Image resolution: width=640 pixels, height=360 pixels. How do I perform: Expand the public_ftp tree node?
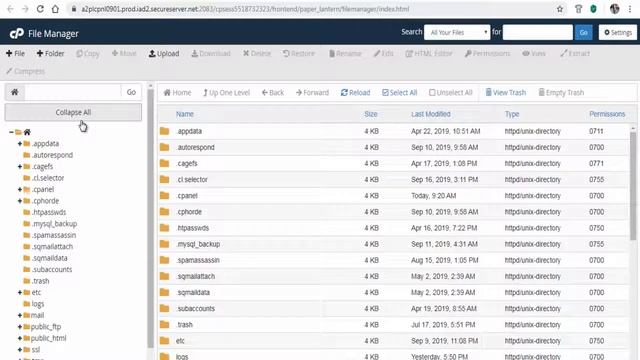(20, 327)
